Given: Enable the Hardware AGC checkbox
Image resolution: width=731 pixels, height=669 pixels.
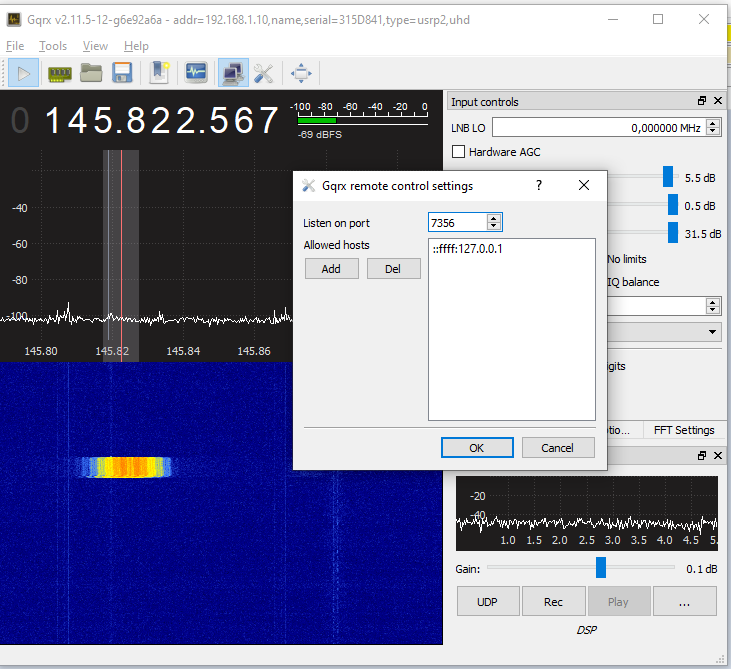Looking at the screenshot, I should (458, 152).
